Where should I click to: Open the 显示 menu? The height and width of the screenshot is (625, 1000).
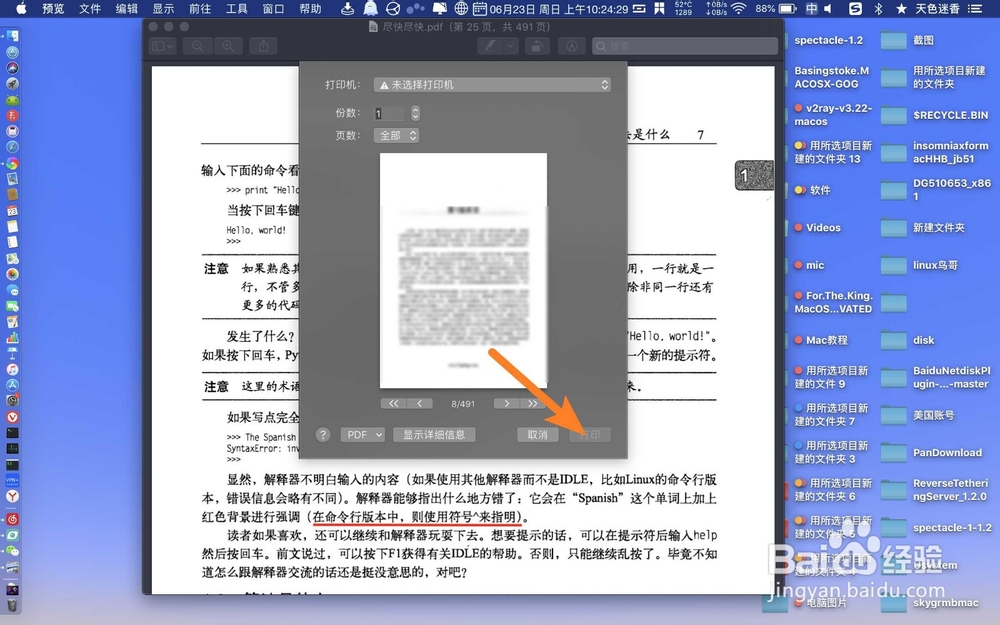[x=163, y=8]
